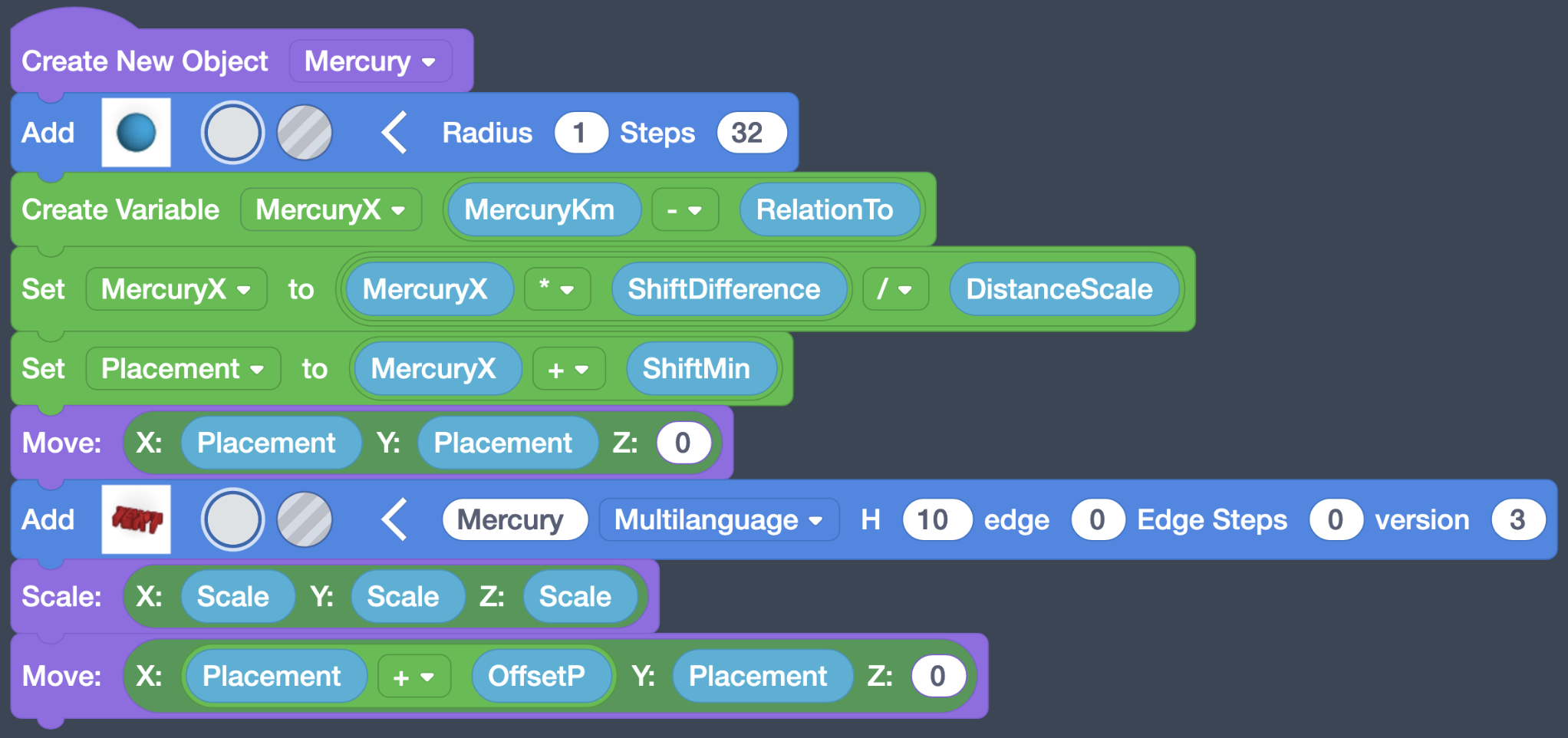Click the MercuryKm variable pill
This screenshot has width=1568, height=738.
(x=542, y=209)
